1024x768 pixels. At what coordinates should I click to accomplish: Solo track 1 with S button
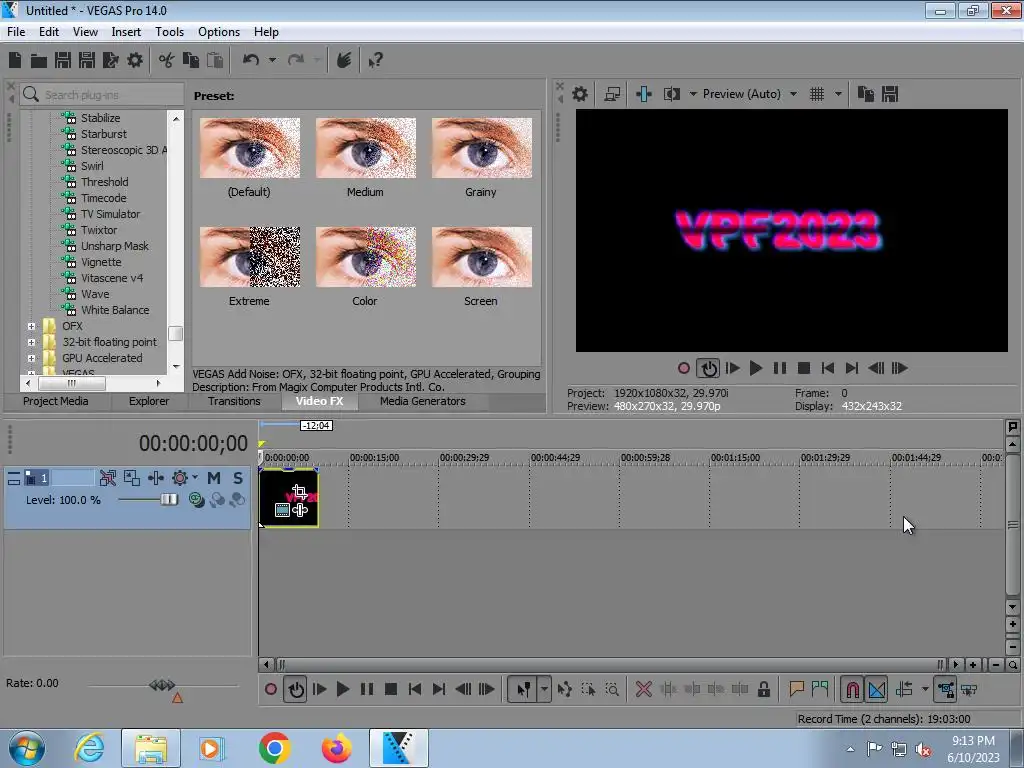tap(238, 478)
